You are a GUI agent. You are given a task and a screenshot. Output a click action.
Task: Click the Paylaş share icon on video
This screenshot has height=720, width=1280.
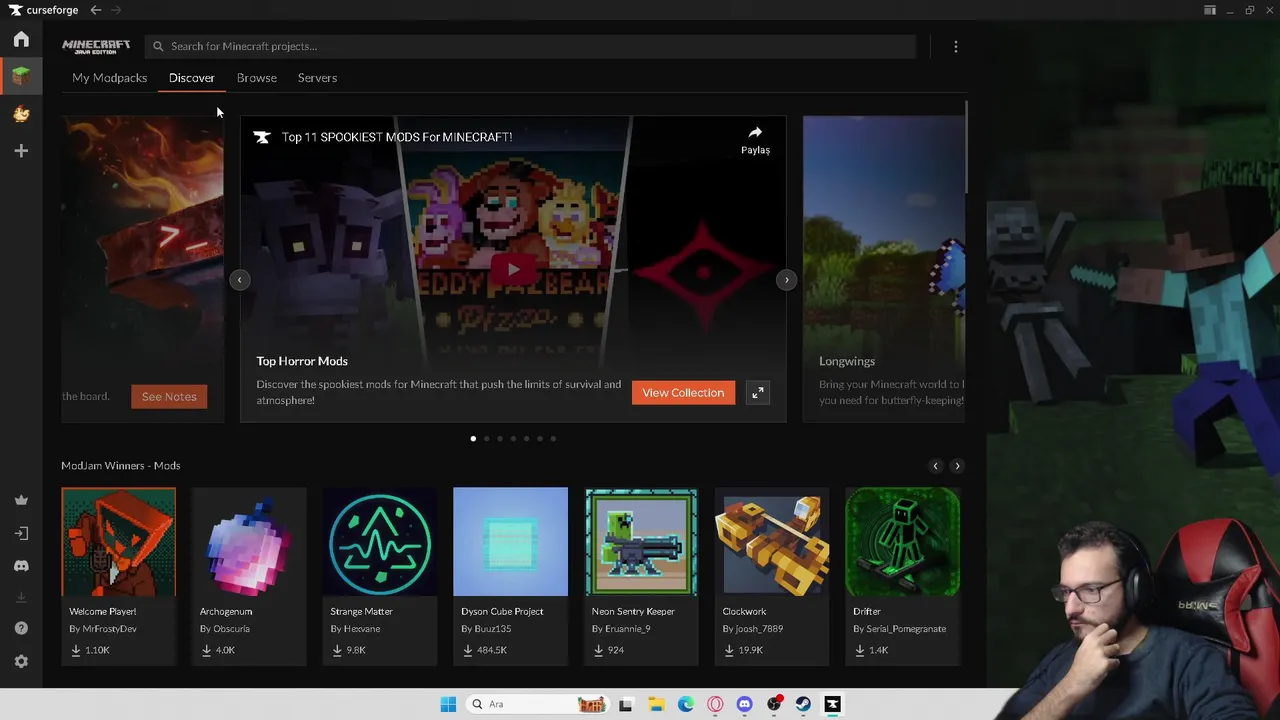pyautogui.click(x=755, y=140)
